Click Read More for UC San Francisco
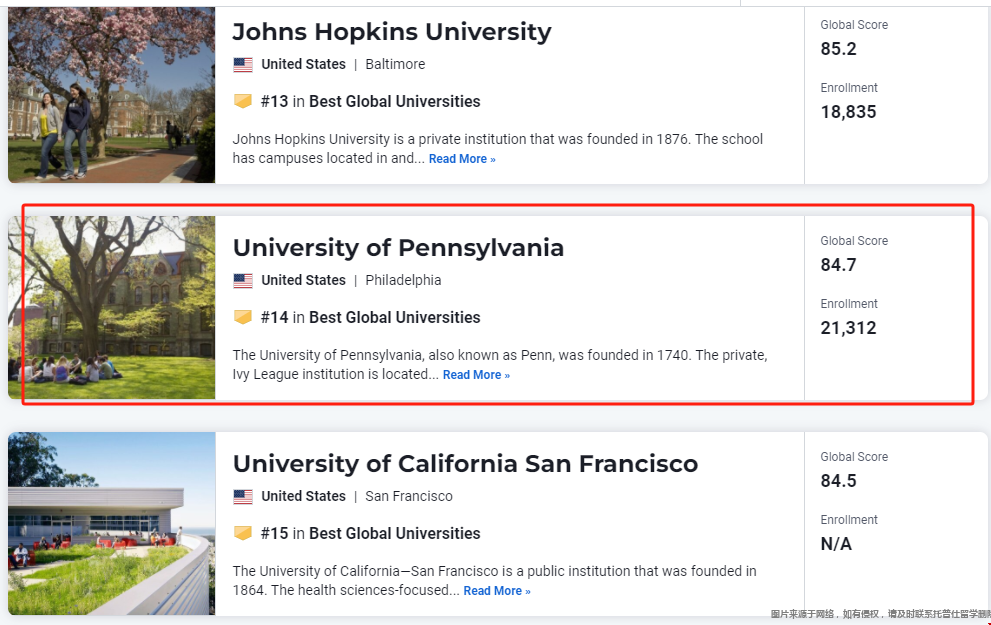 pos(497,592)
